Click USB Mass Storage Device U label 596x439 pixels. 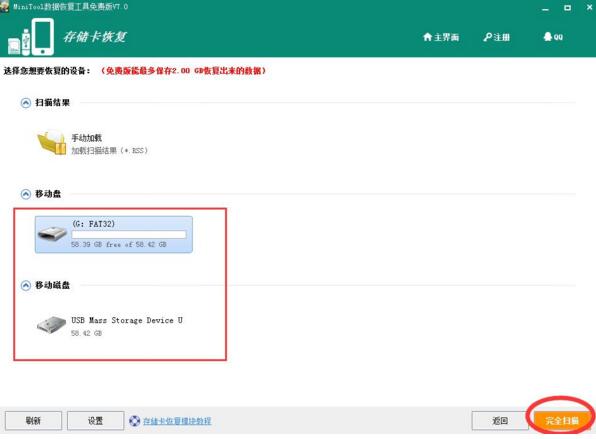click(x=127, y=320)
